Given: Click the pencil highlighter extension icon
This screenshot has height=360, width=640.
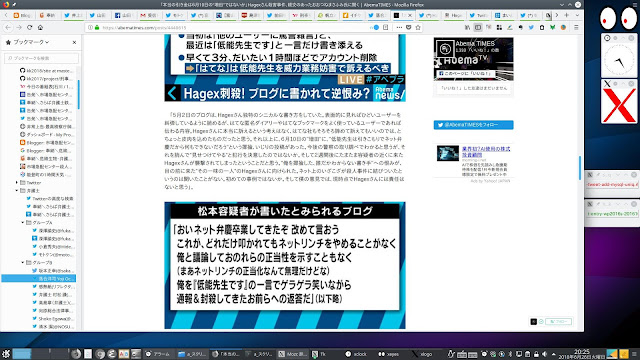Looking at the screenshot, I should pyautogui.click(x=510, y=27).
